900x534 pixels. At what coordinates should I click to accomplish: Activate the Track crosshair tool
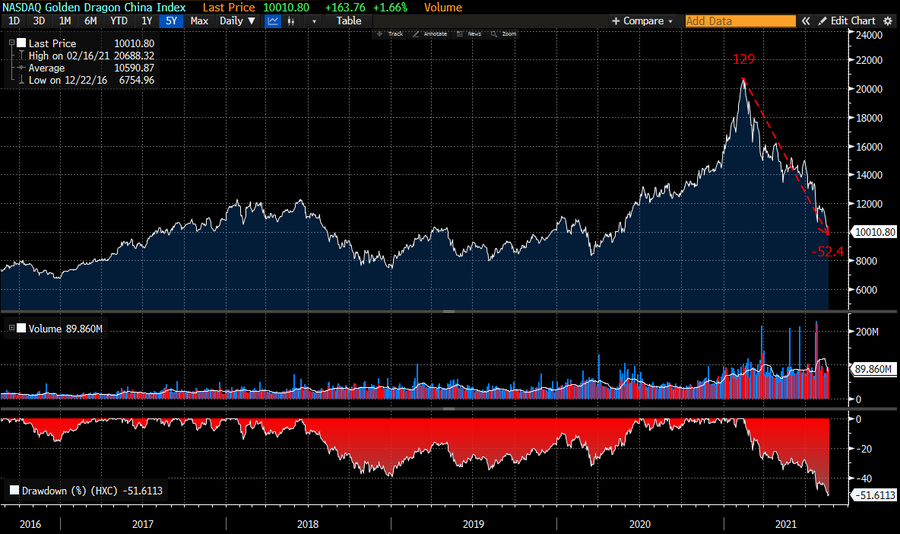click(x=390, y=34)
